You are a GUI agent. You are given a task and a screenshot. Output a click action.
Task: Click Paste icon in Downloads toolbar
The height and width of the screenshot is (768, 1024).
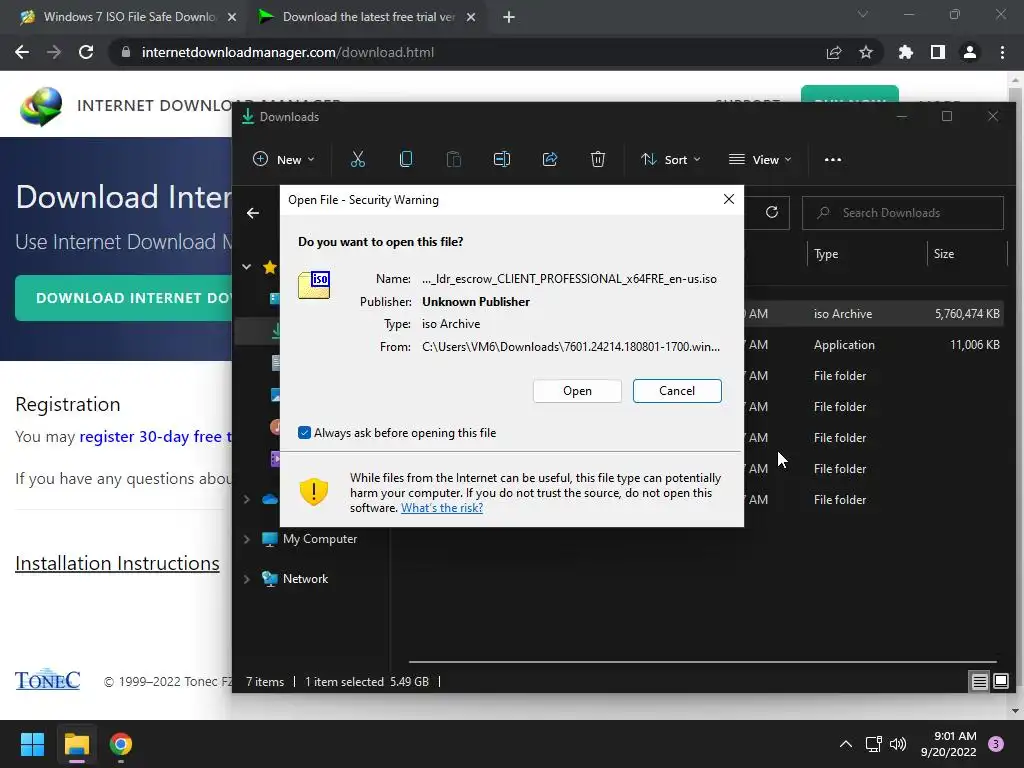pos(453,159)
